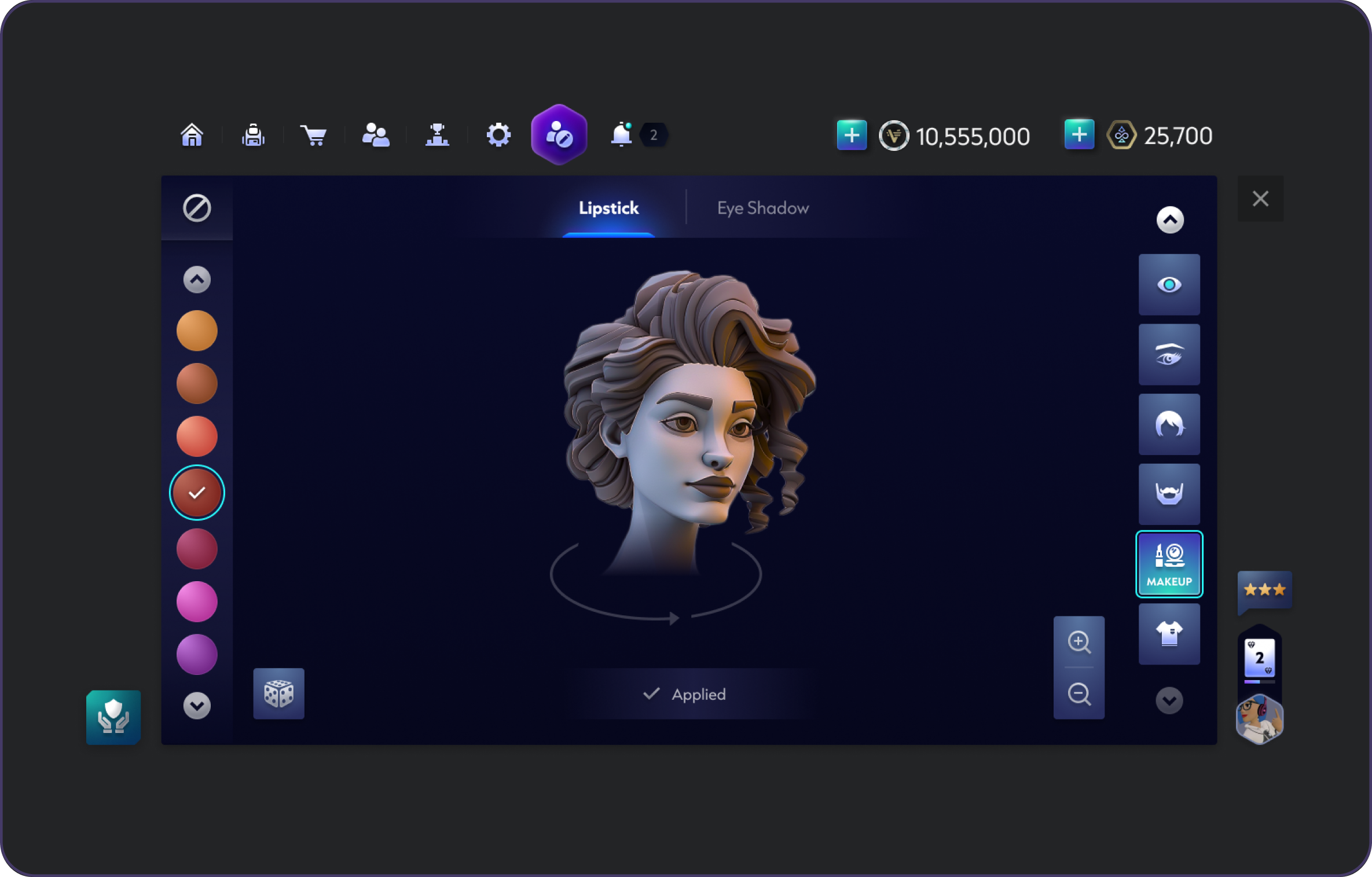
Task: Click the selected dark red swatch
Action: click(197, 493)
